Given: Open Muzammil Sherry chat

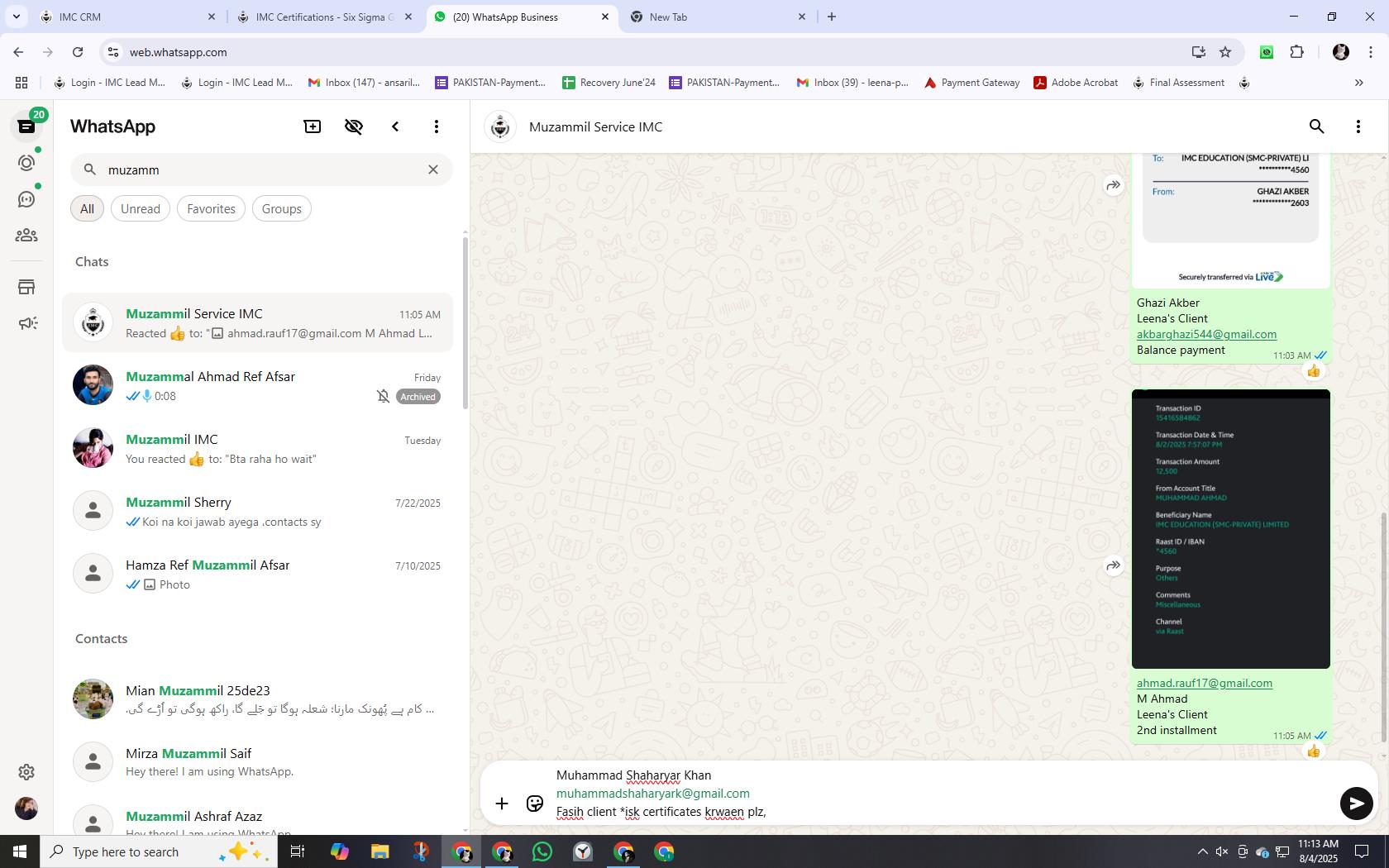Looking at the screenshot, I should pos(257,511).
